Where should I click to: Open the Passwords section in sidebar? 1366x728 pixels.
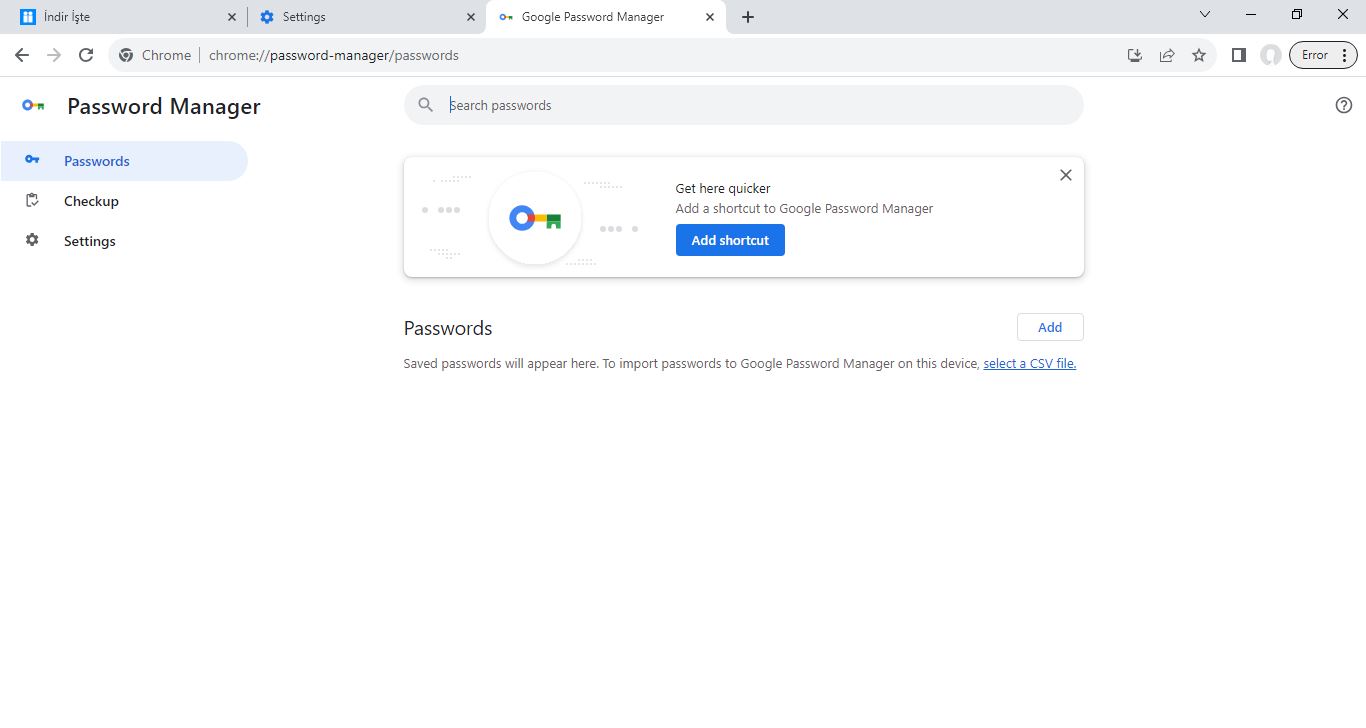[124, 161]
